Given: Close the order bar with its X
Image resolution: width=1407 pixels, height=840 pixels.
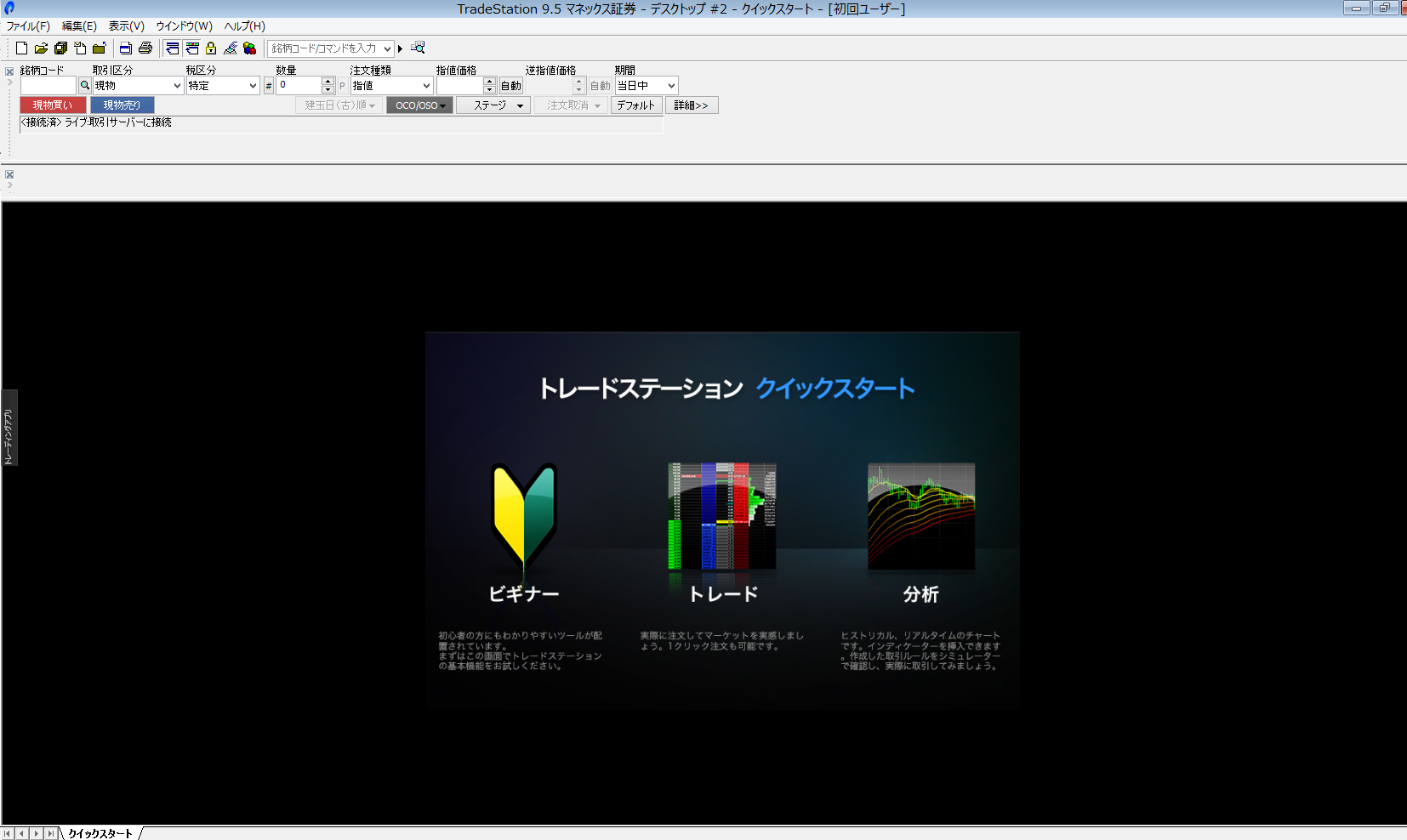Looking at the screenshot, I should (x=9, y=71).
